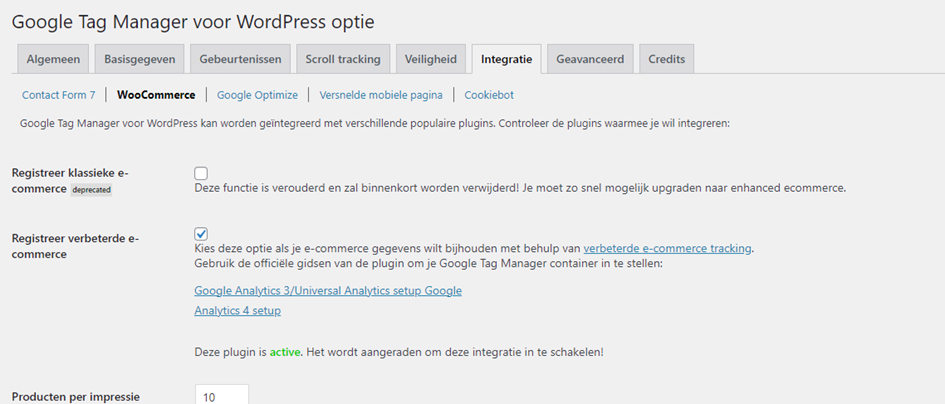
Task: Select the Scroll tracking tab
Action: point(343,59)
